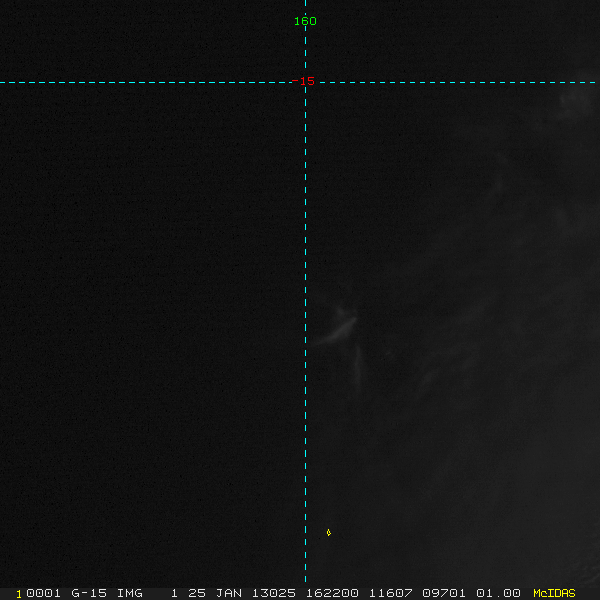
Task: Select the yellow McIDAS label
Action: click(554, 593)
